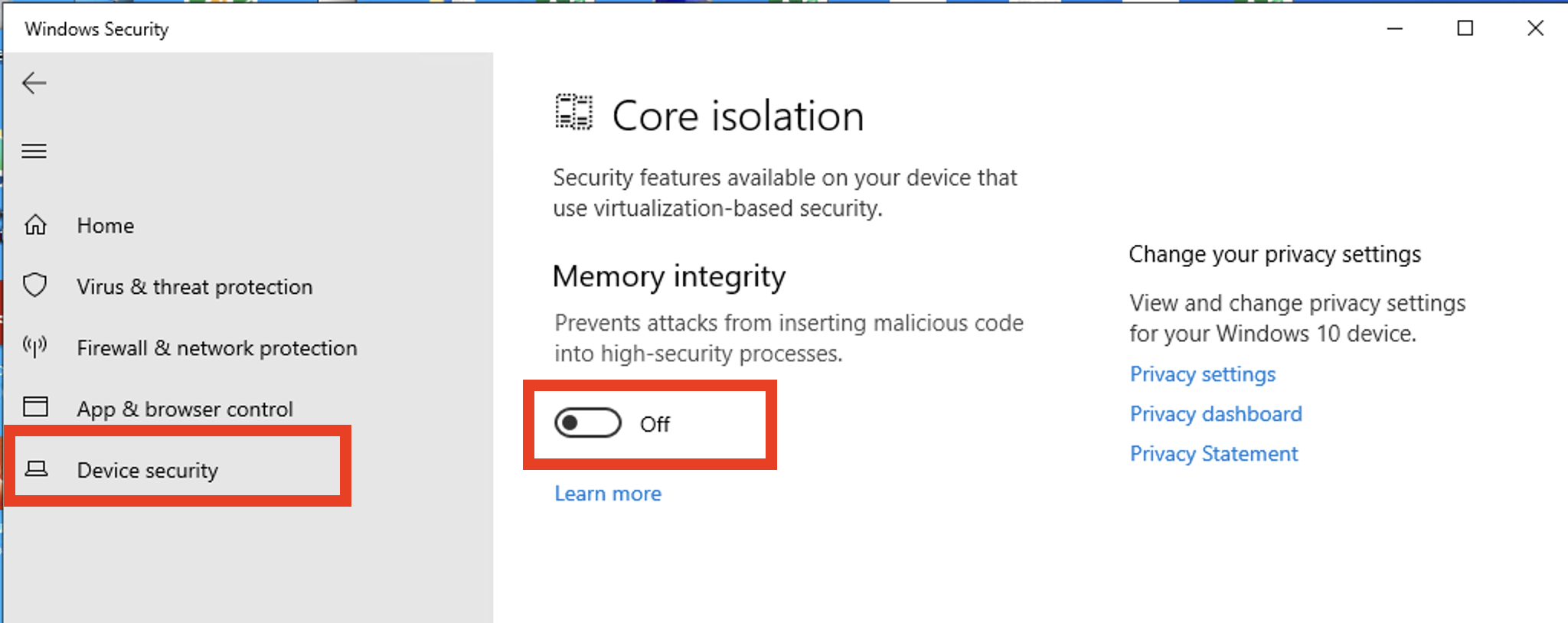Click the Virus protection shield icon

point(35,285)
